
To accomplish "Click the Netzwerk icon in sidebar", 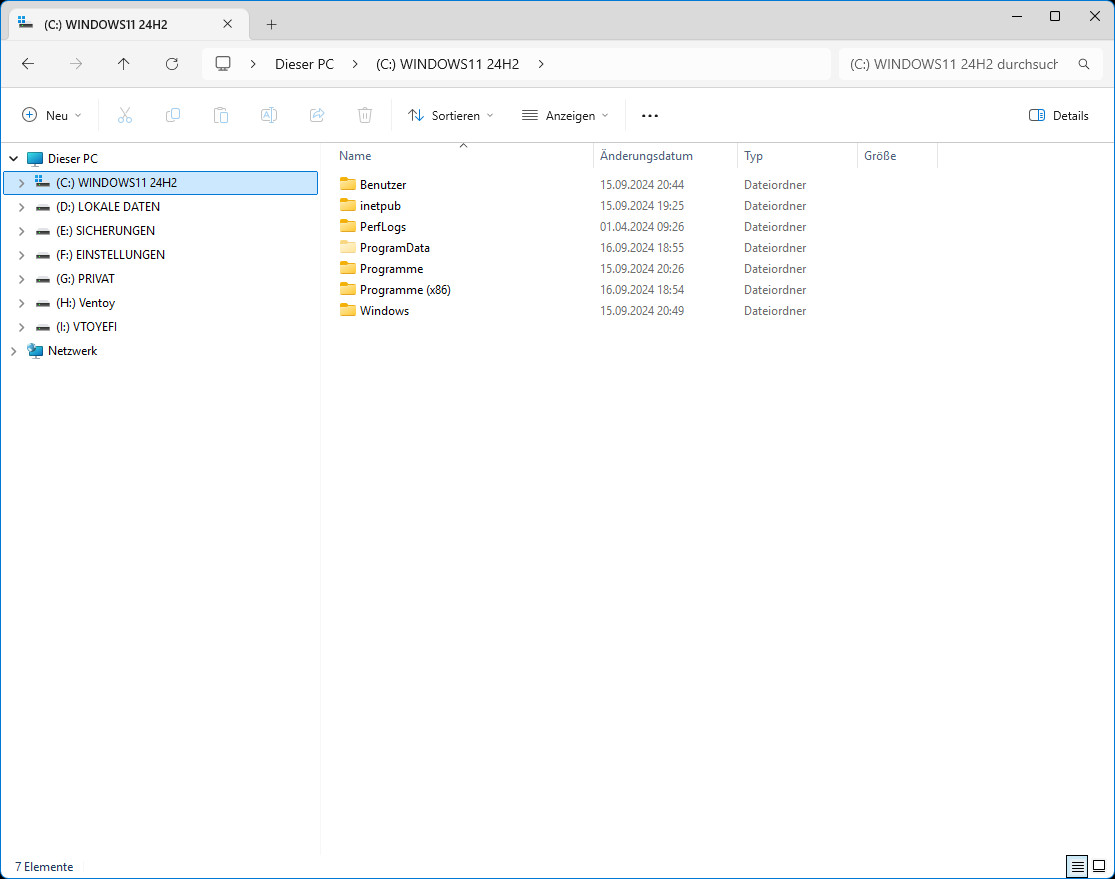I will click(x=35, y=351).
